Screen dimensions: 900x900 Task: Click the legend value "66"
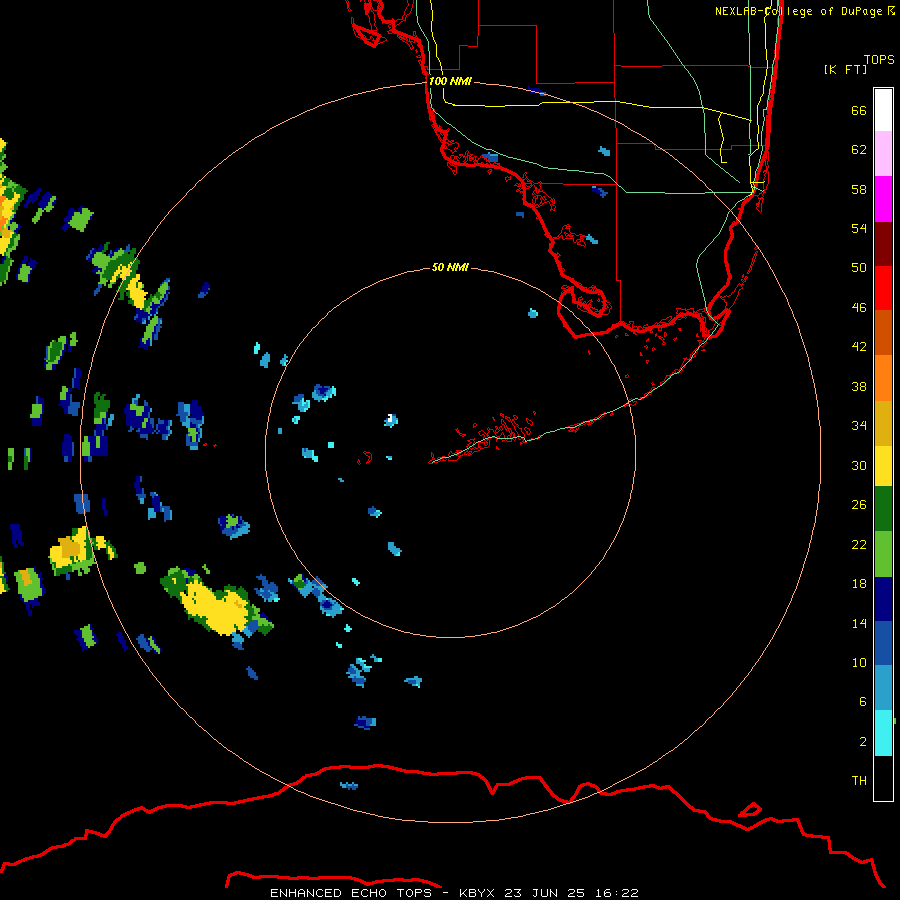pos(859,111)
